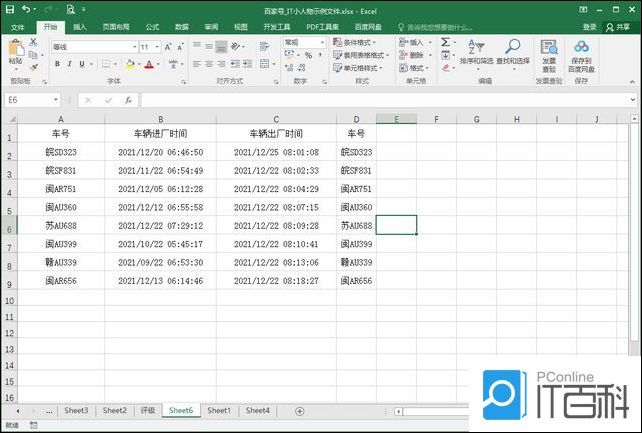Click the Name Box showing E6
The width and height of the screenshot is (642, 433).
click(x=32, y=100)
